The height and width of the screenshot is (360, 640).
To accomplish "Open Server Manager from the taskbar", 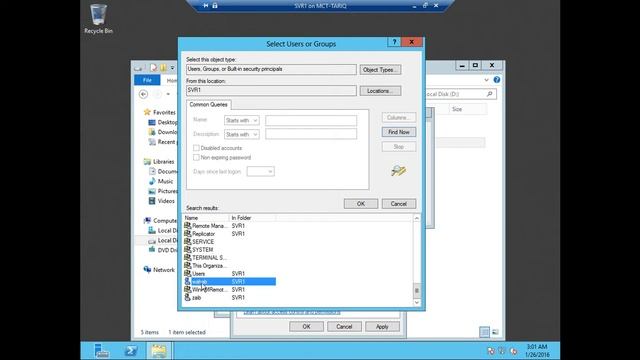I will point(101,351).
